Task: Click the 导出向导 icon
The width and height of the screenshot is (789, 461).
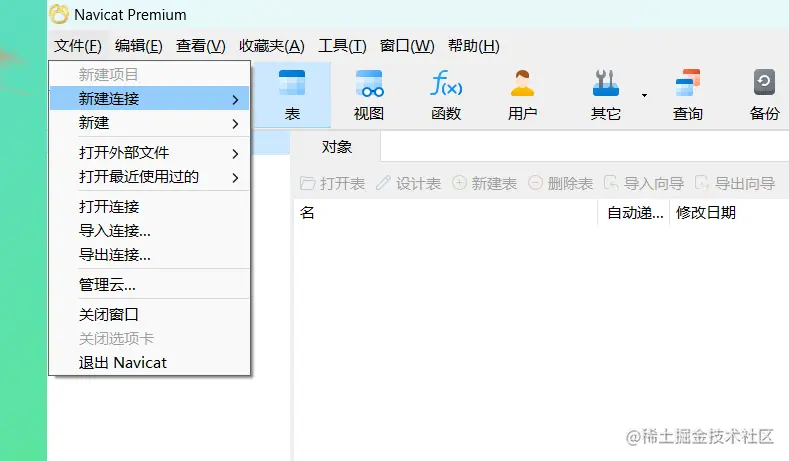Action: (x=702, y=183)
